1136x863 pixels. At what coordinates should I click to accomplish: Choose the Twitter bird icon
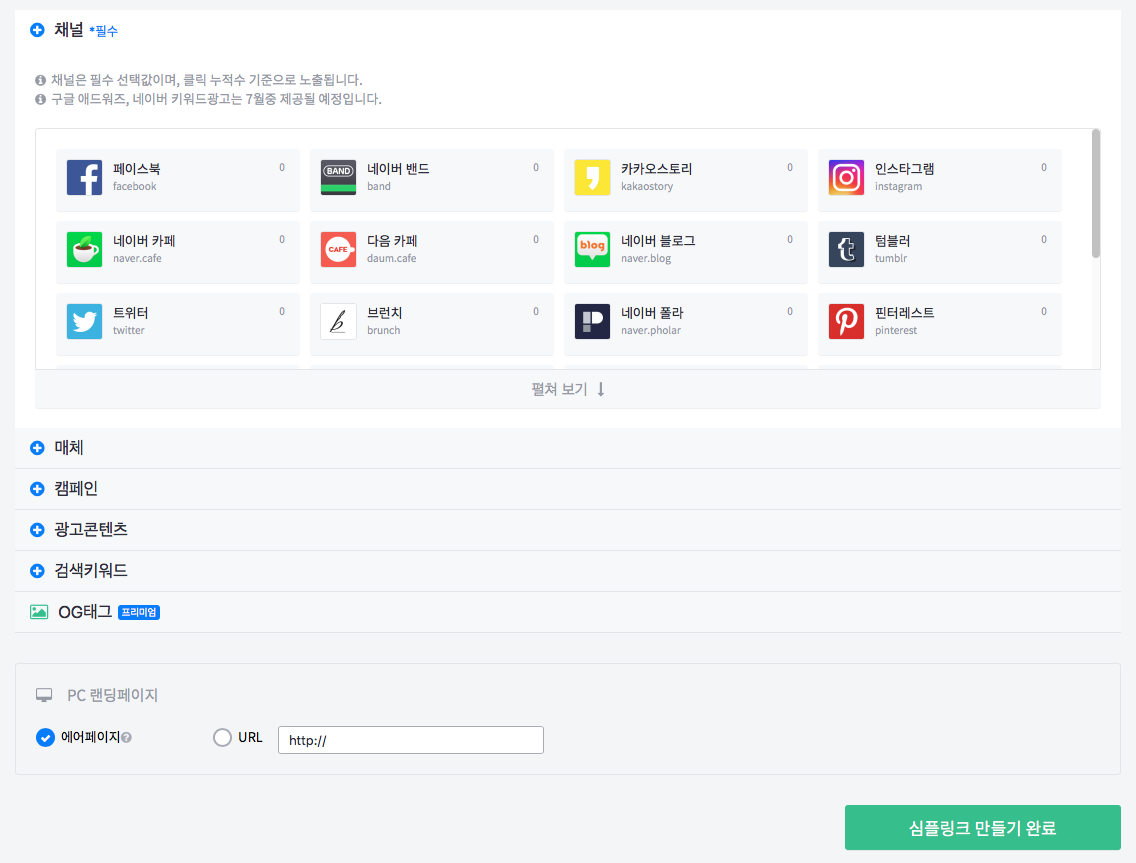[x=85, y=321]
